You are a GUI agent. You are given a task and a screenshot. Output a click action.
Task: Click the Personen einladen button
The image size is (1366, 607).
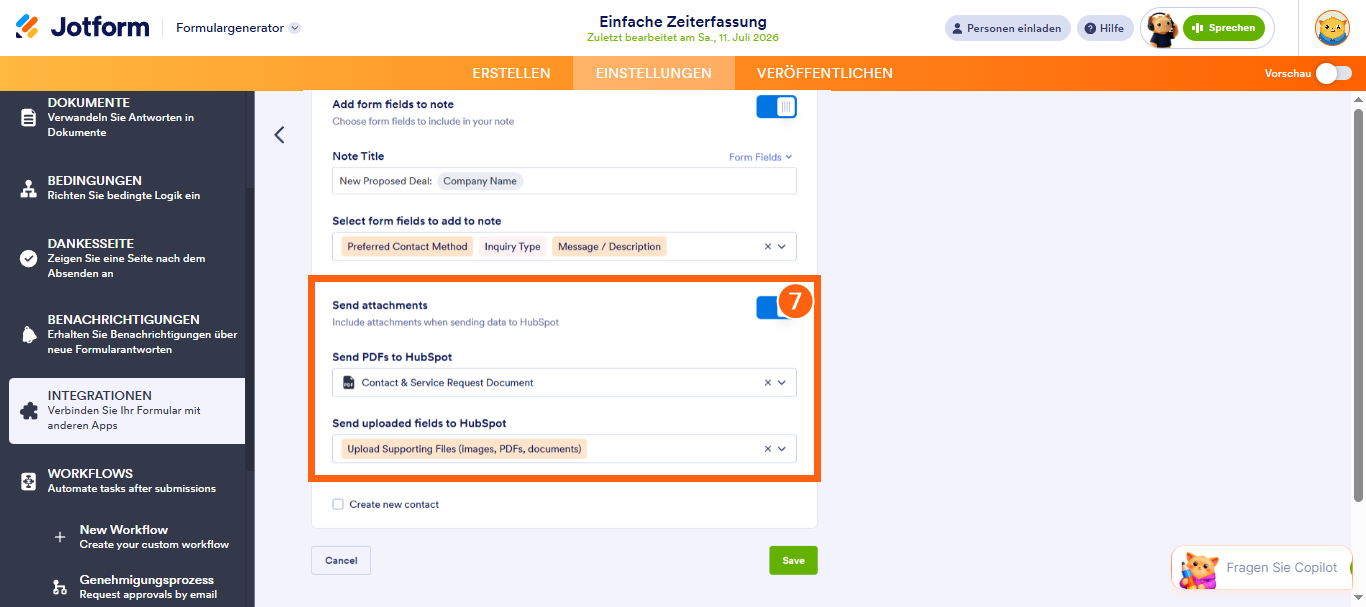click(x=1008, y=28)
